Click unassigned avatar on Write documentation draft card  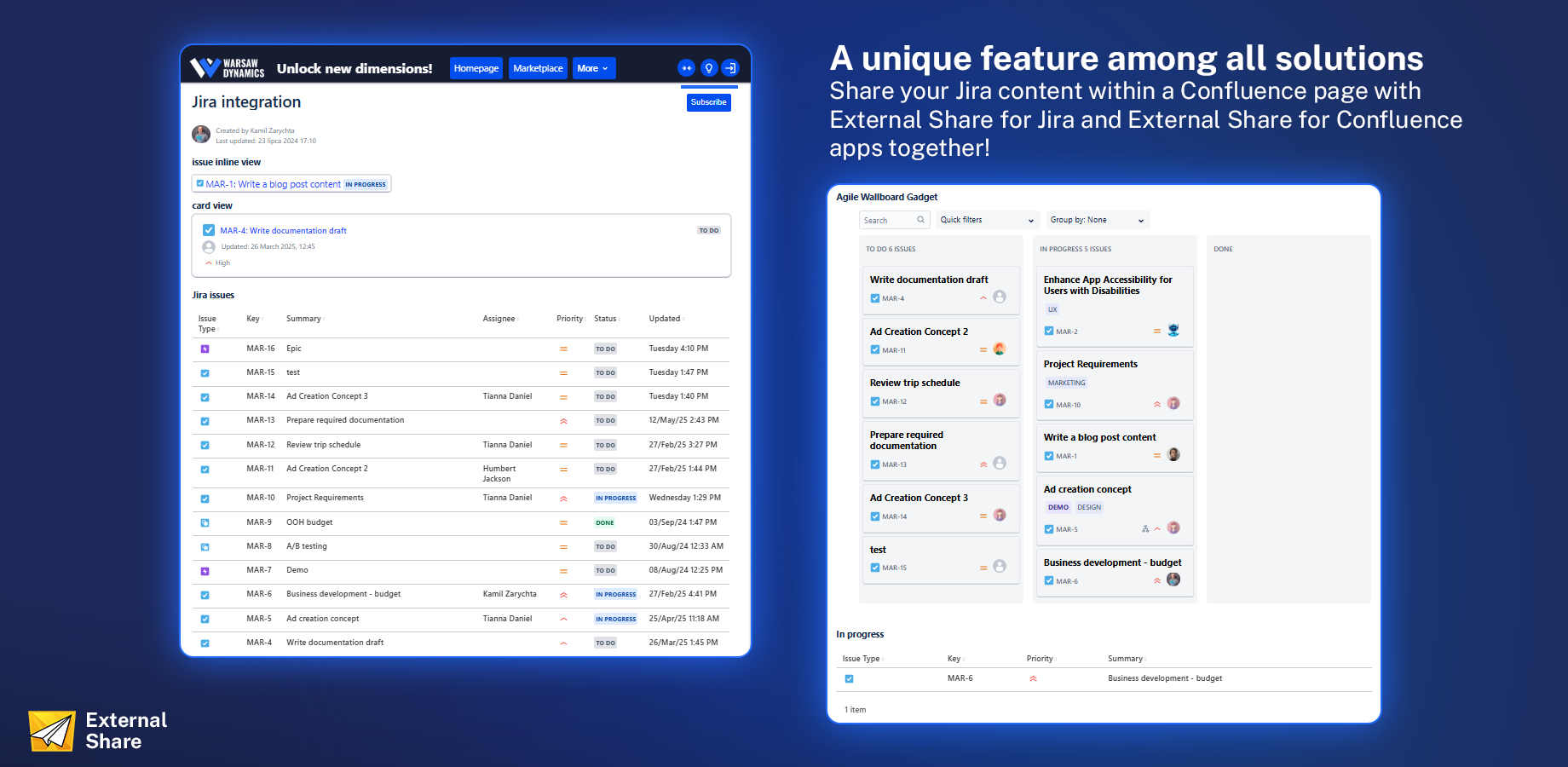pos(1000,297)
